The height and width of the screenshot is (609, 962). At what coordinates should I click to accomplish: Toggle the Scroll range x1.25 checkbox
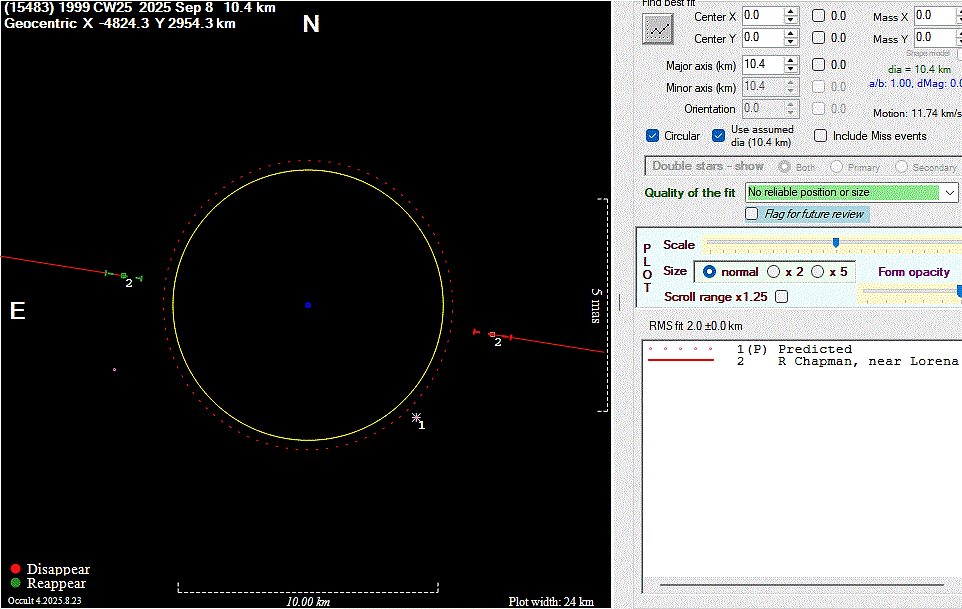781,297
